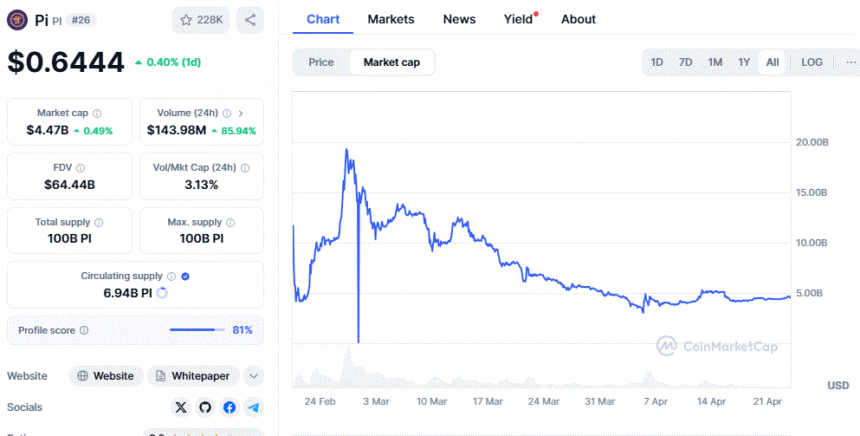Go to the News tab
The height and width of the screenshot is (436, 860).
click(x=459, y=19)
